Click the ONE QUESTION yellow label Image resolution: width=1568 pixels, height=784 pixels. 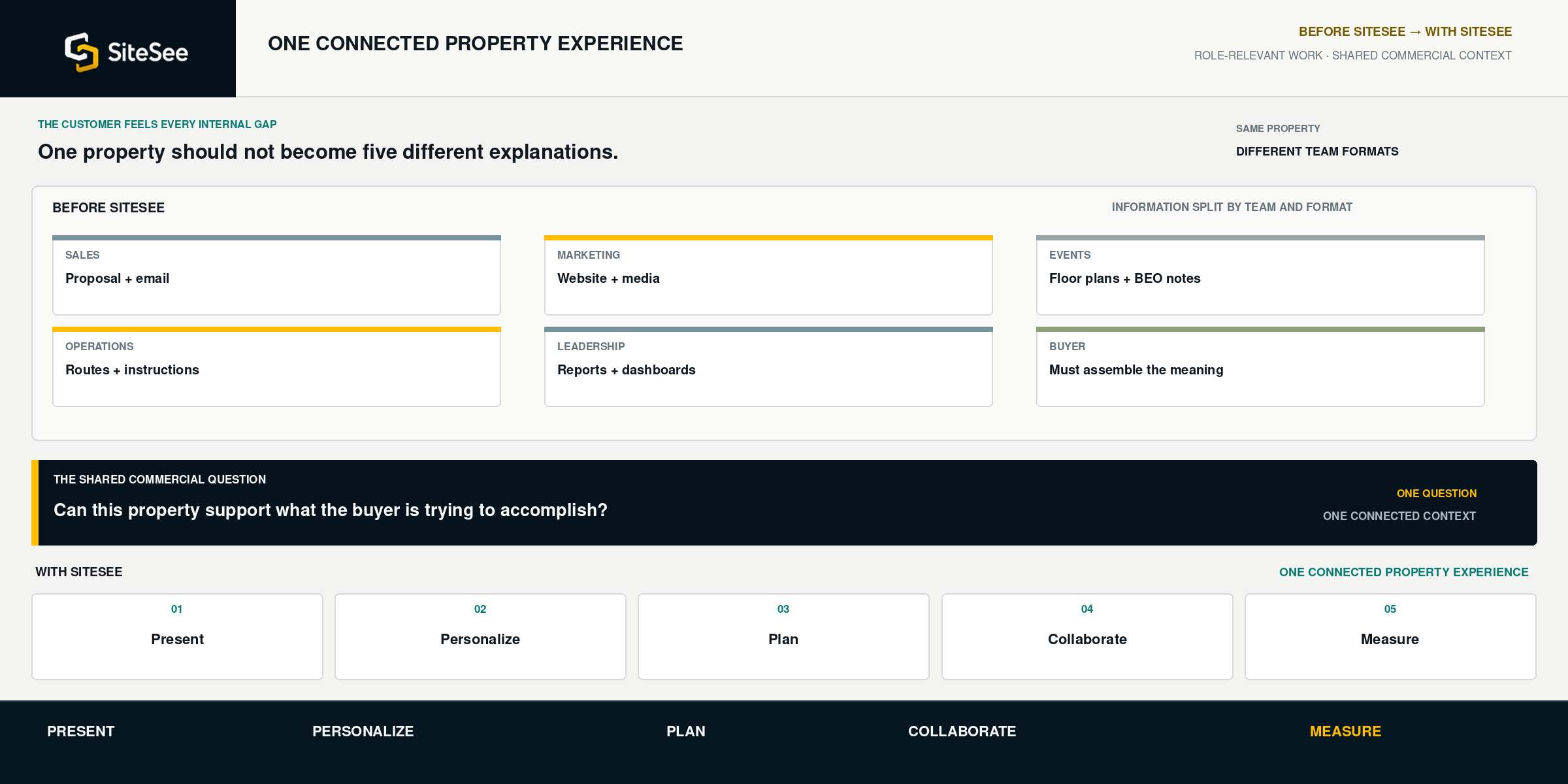(x=1437, y=493)
